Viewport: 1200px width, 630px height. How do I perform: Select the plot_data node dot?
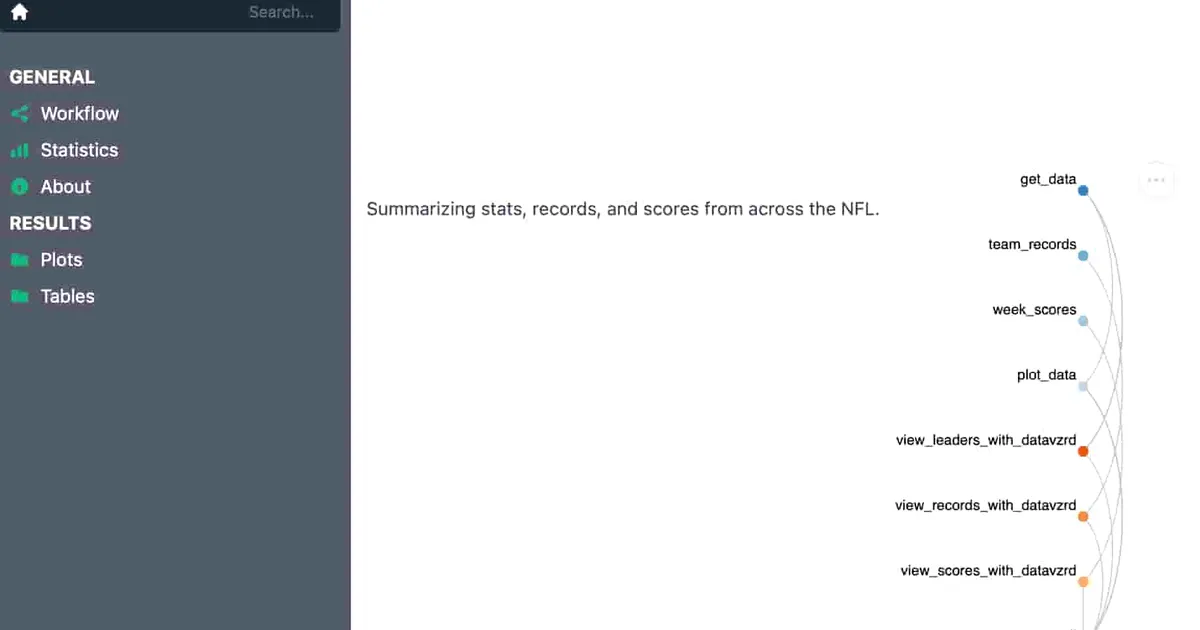pos(1083,386)
